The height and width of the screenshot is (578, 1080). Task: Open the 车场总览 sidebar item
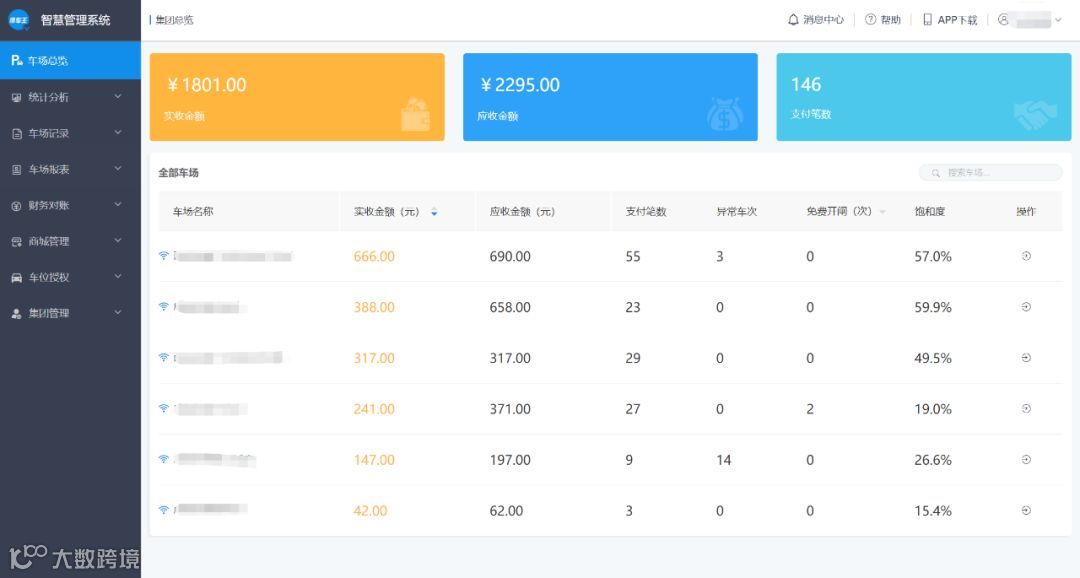tap(70, 61)
